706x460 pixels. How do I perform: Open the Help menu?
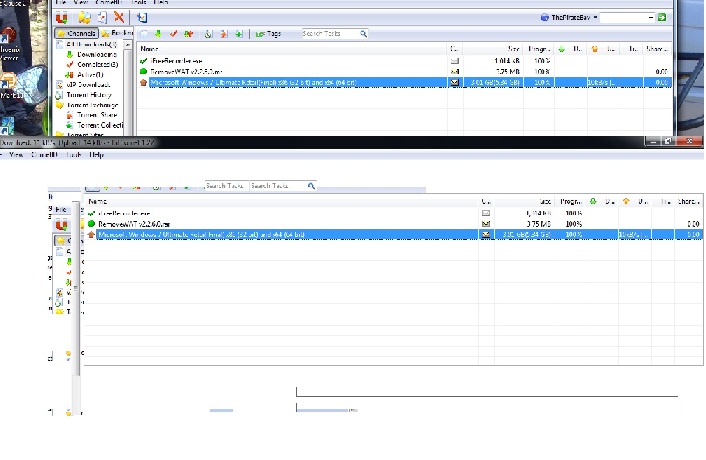(x=97, y=155)
